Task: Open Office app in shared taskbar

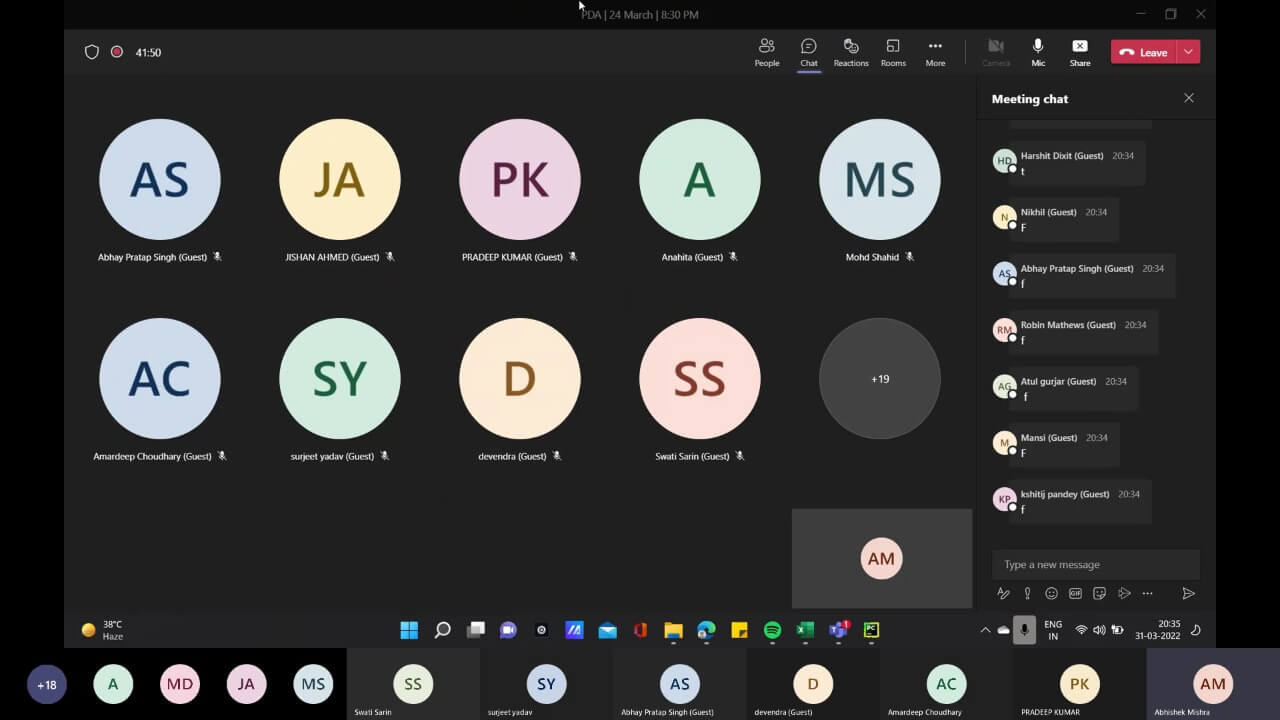Action: 640,630
